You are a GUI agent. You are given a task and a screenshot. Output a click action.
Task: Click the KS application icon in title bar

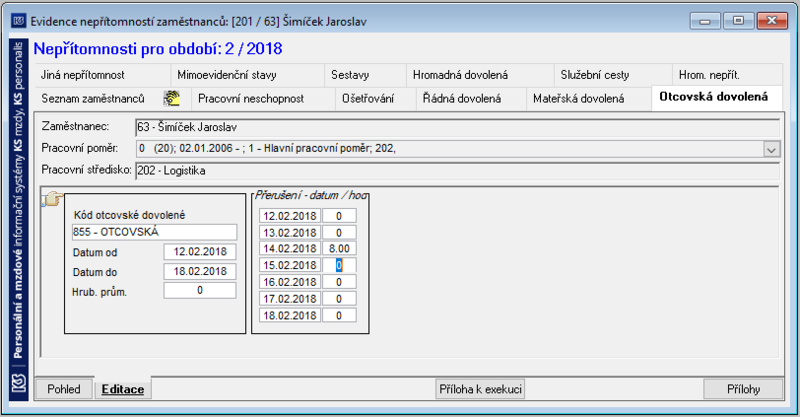point(19,21)
